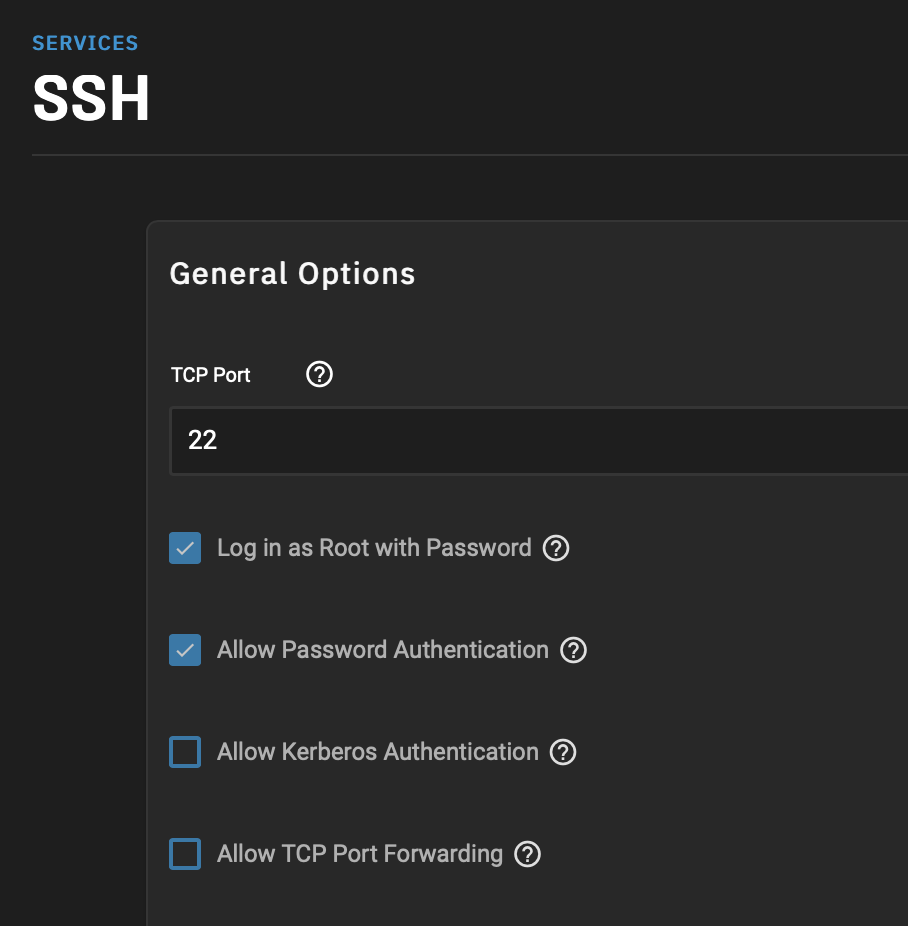The width and height of the screenshot is (908, 926).
Task: Click the Log in as Root with Password label text
Action: point(374,548)
